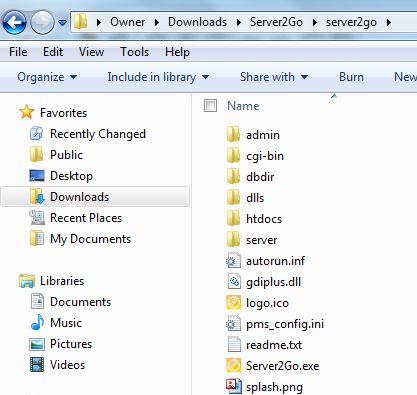417x395 pixels.
Task: Click the folder name text 'cgi-bin'
Action: (265, 156)
